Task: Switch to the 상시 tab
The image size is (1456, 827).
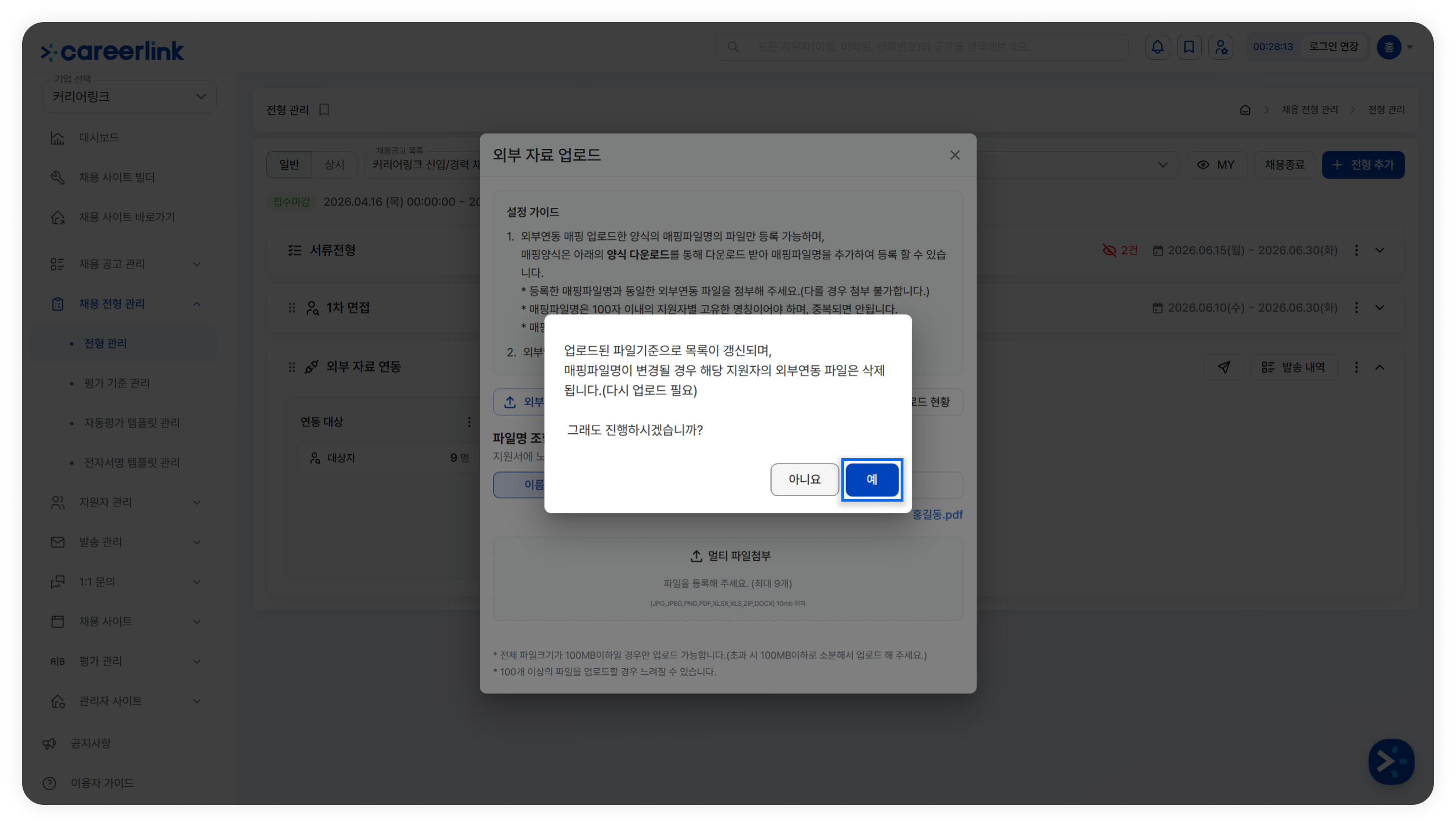Action: point(335,165)
